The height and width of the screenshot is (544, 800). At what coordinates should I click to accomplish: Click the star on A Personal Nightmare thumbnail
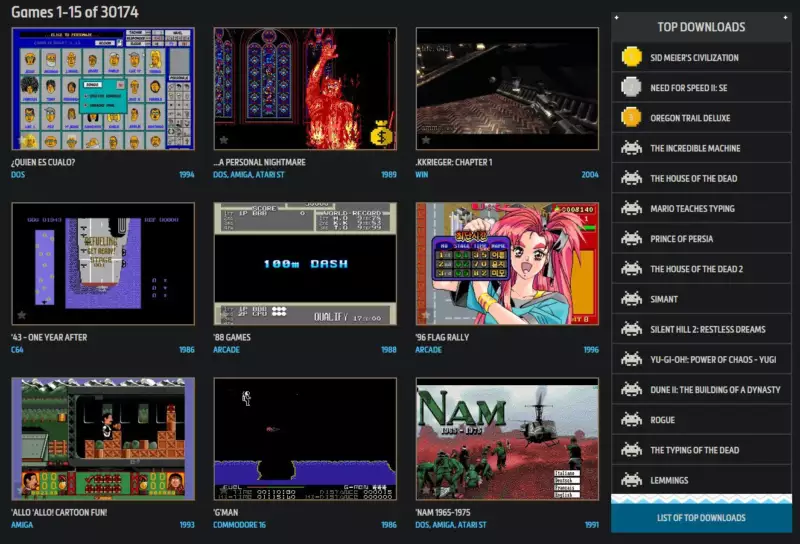pyautogui.click(x=224, y=140)
